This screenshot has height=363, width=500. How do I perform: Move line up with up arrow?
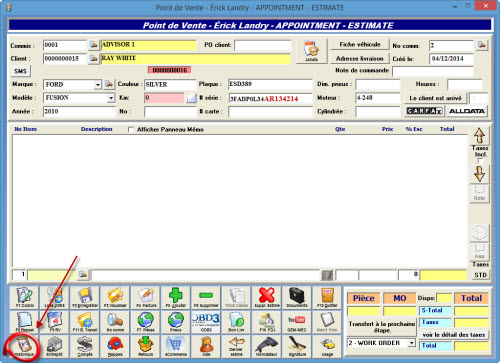tap(479, 135)
